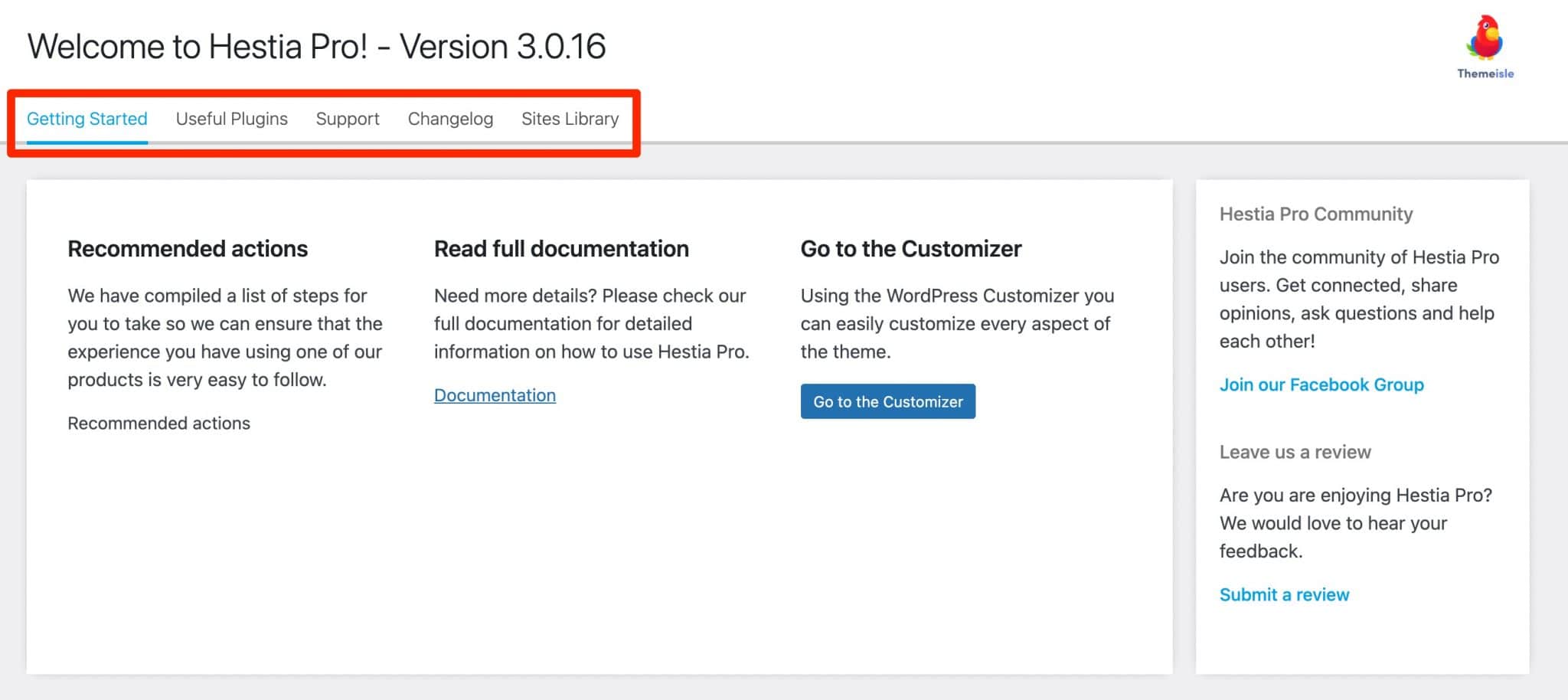View the Changelog tab
Image resolution: width=1568 pixels, height=700 pixels.
point(450,119)
